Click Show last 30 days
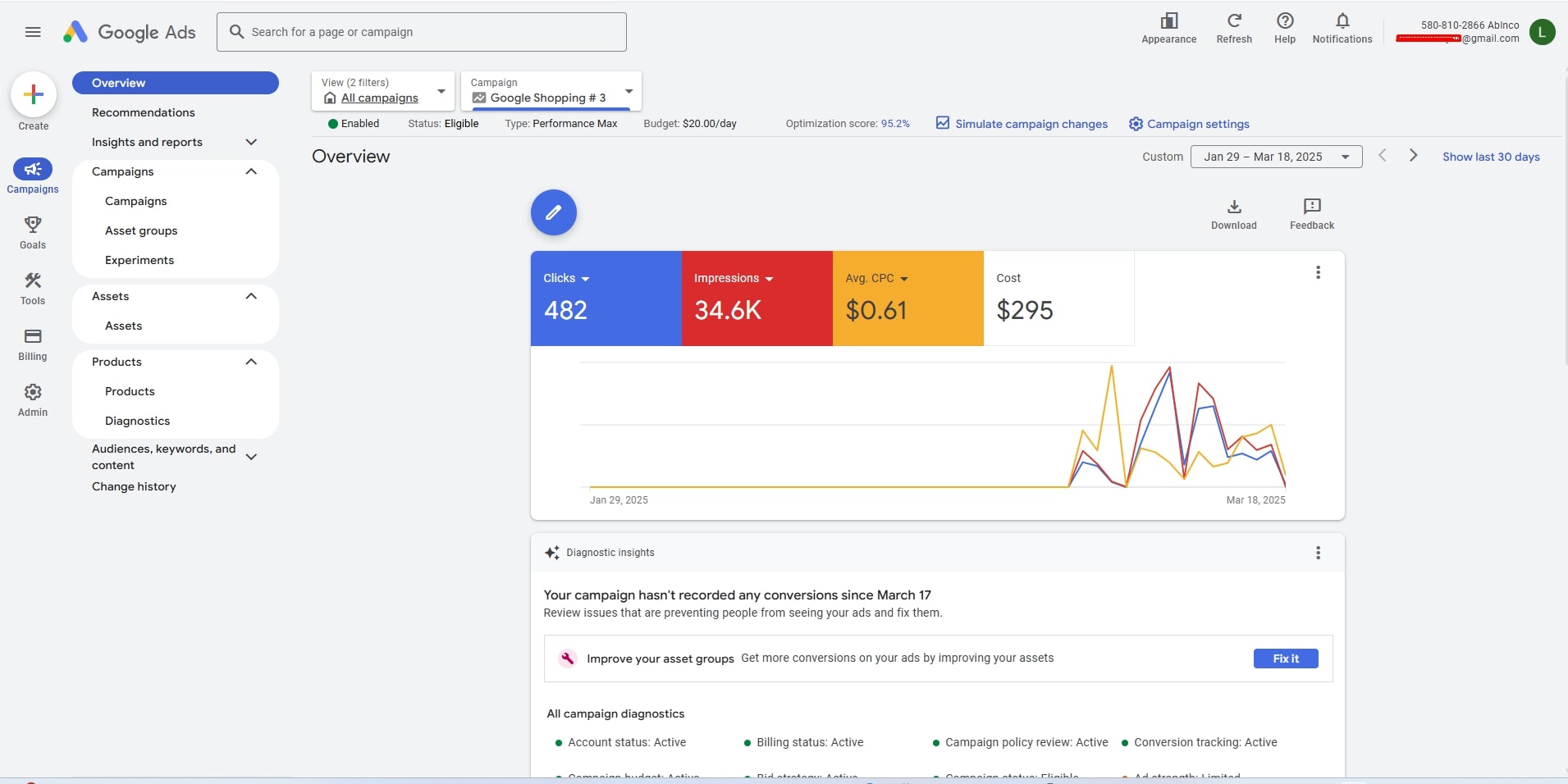The width and height of the screenshot is (1568, 784). [1491, 157]
